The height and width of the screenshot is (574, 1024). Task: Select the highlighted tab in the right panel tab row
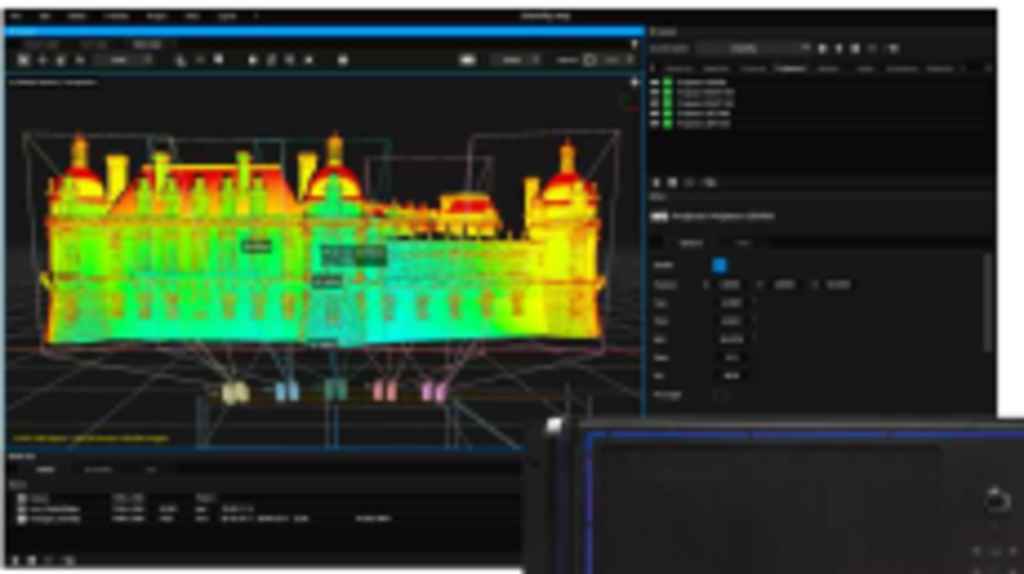(790, 69)
